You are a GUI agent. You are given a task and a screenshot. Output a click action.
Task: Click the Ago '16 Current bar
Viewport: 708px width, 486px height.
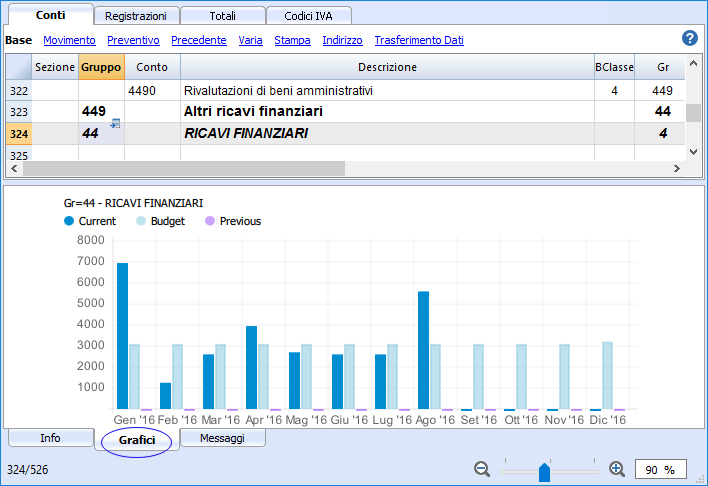point(424,350)
